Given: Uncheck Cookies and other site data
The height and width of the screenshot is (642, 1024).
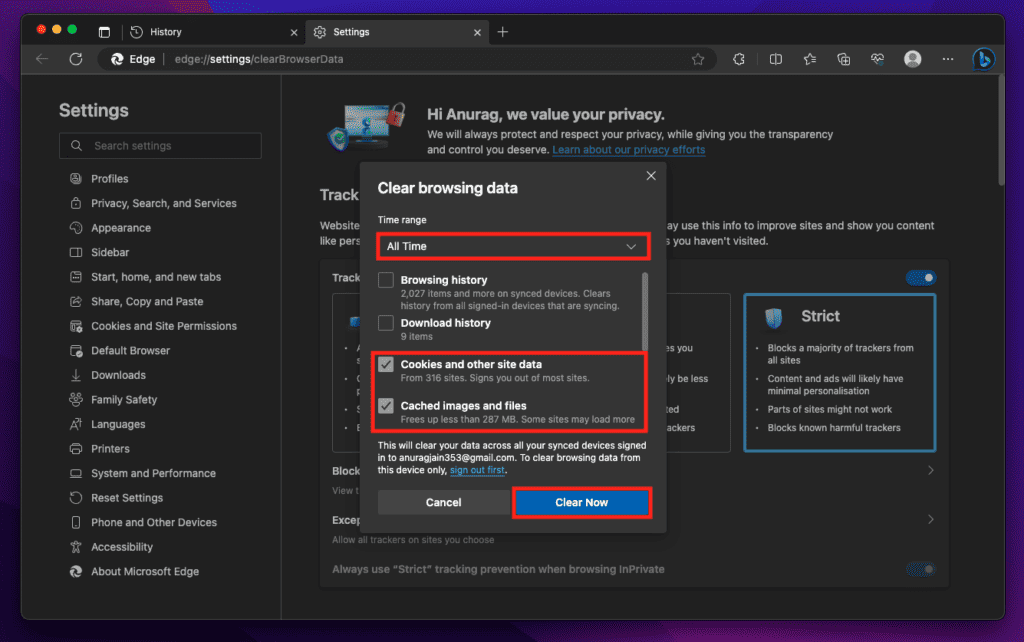Looking at the screenshot, I should click(x=385, y=364).
